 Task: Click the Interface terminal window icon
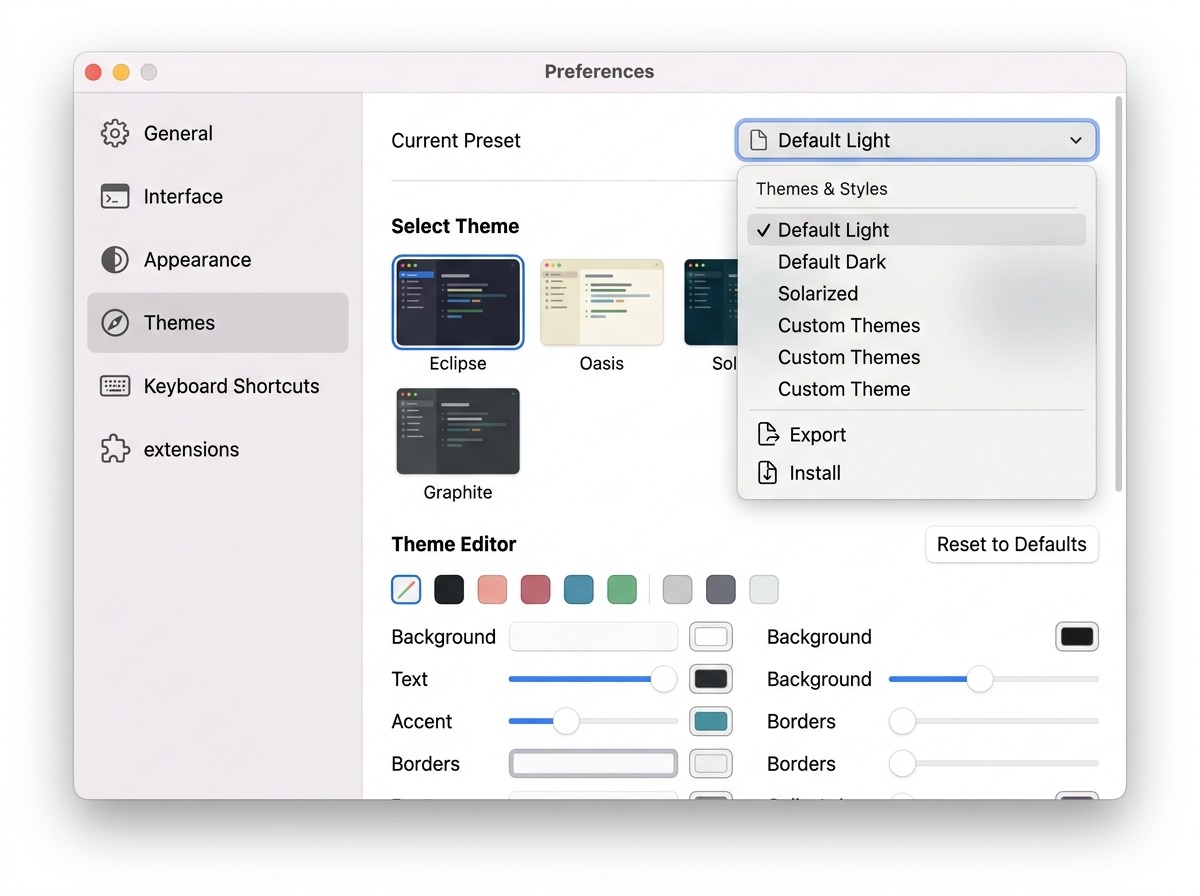(115, 197)
